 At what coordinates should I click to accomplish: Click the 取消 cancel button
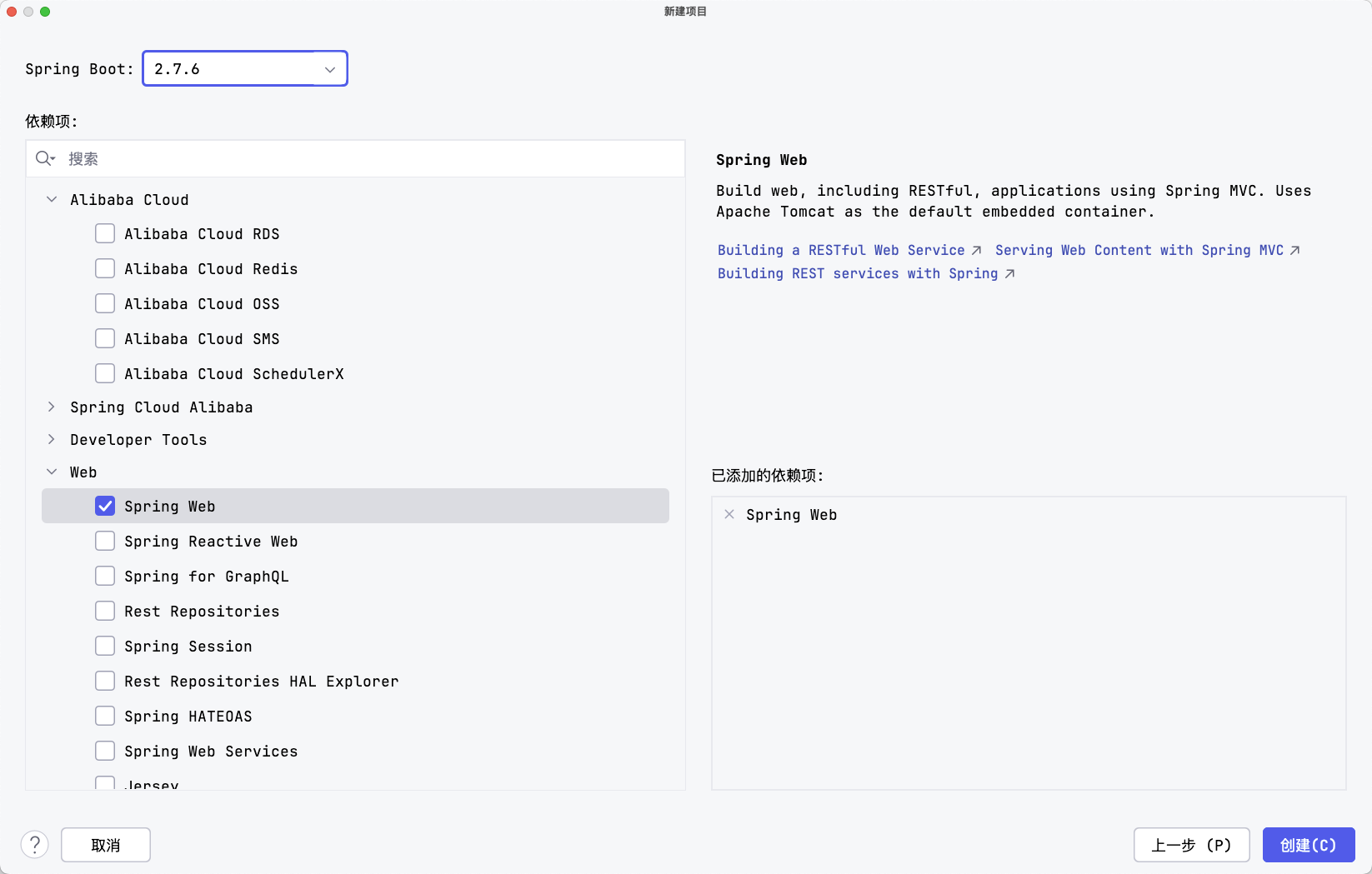coord(106,845)
